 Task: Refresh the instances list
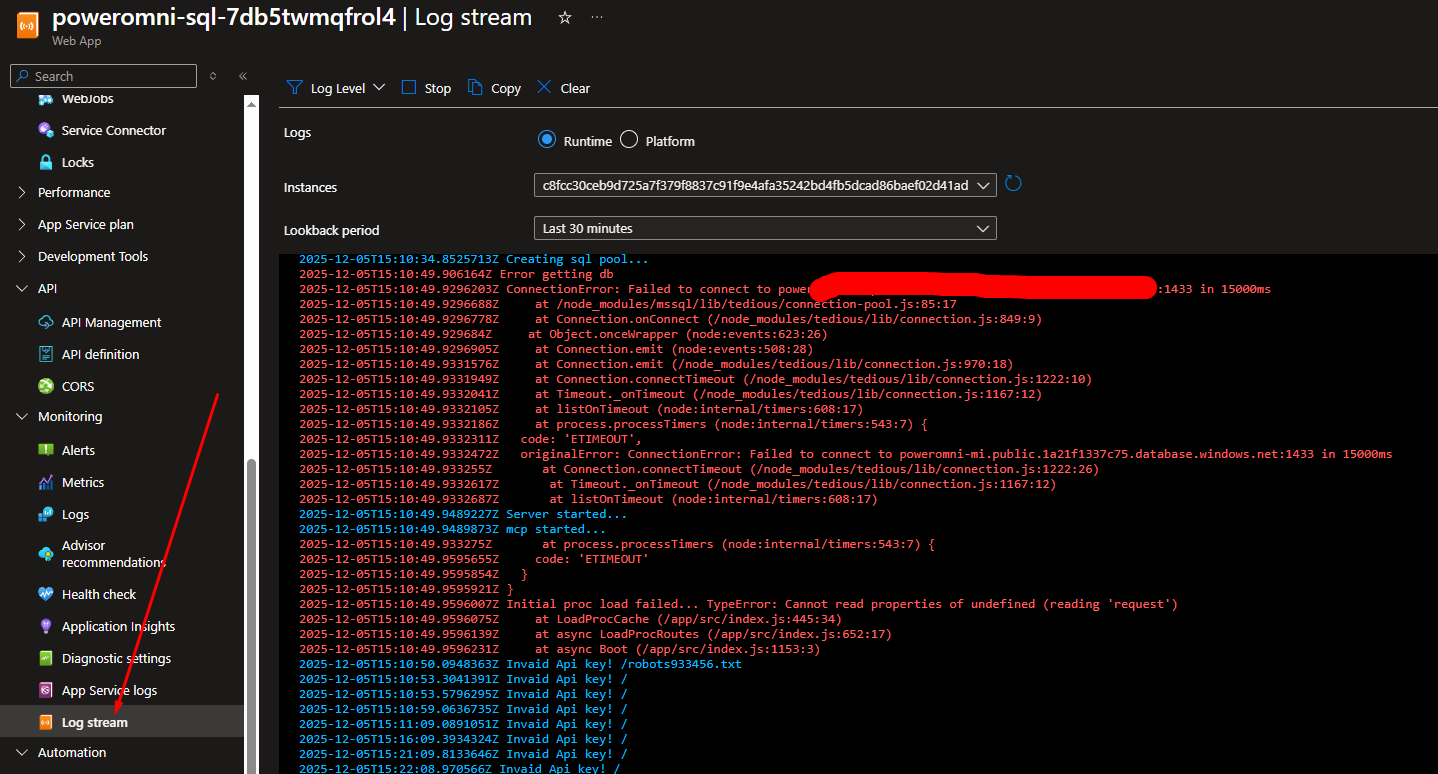1013,184
